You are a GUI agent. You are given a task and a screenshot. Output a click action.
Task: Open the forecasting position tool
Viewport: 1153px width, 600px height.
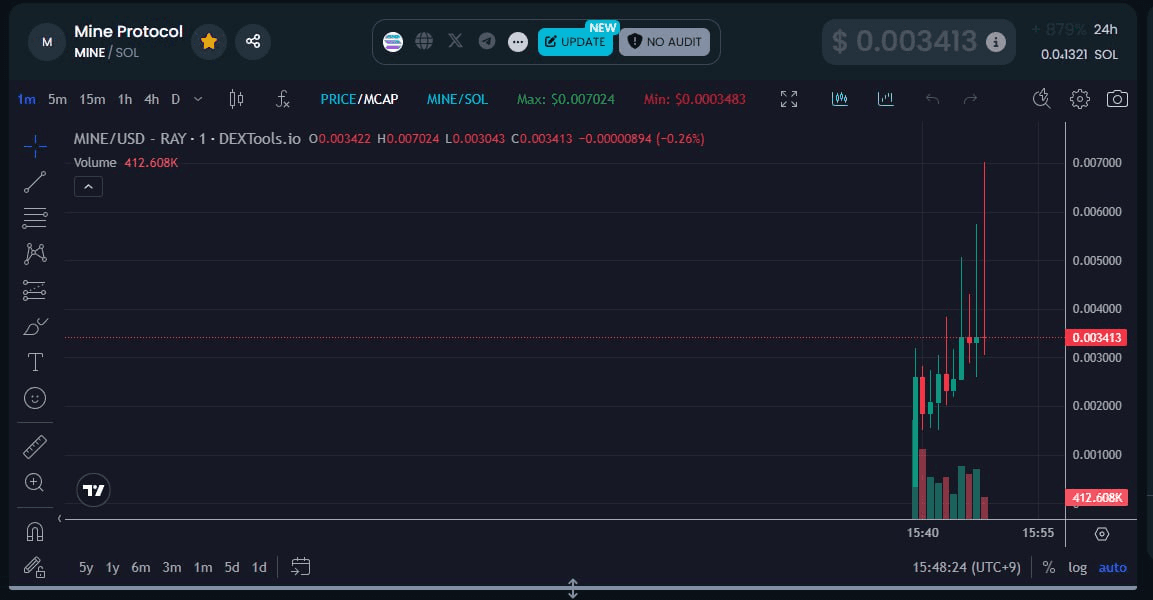[35, 290]
